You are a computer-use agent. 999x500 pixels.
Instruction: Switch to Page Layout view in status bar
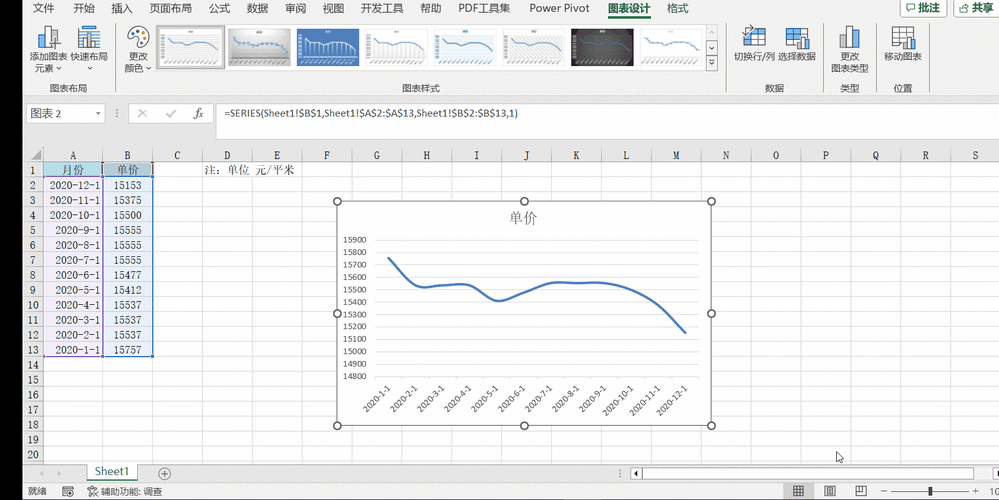click(x=831, y=491)
